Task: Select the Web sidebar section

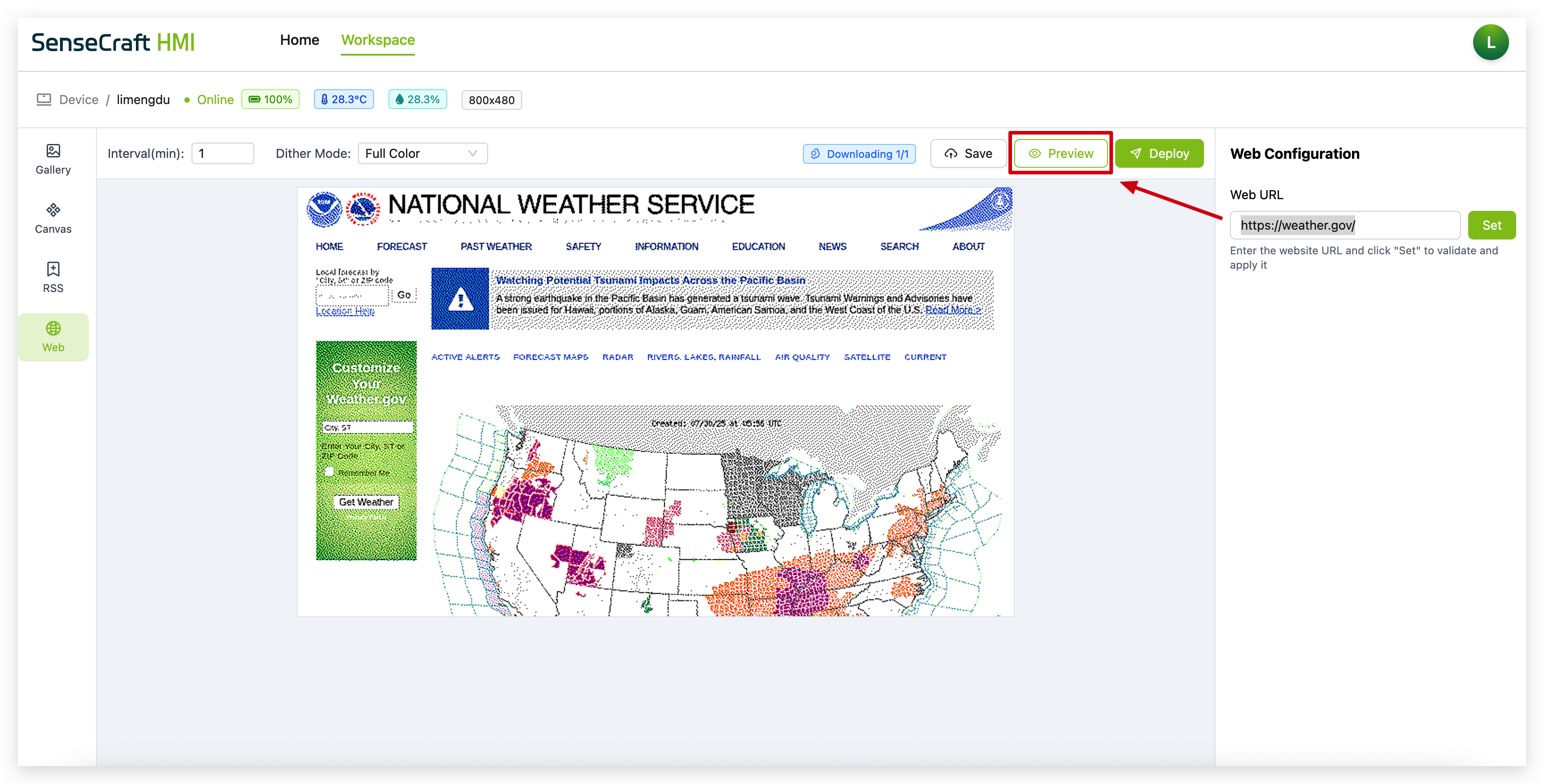Action: pos(53,337)
